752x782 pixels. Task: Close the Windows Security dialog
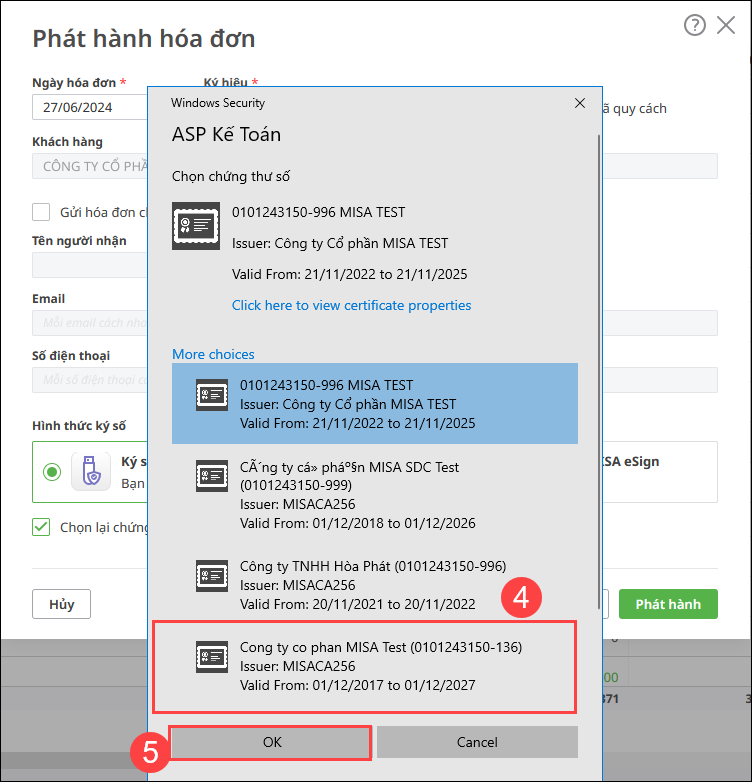pyautogui.click(x=579, y=103)
